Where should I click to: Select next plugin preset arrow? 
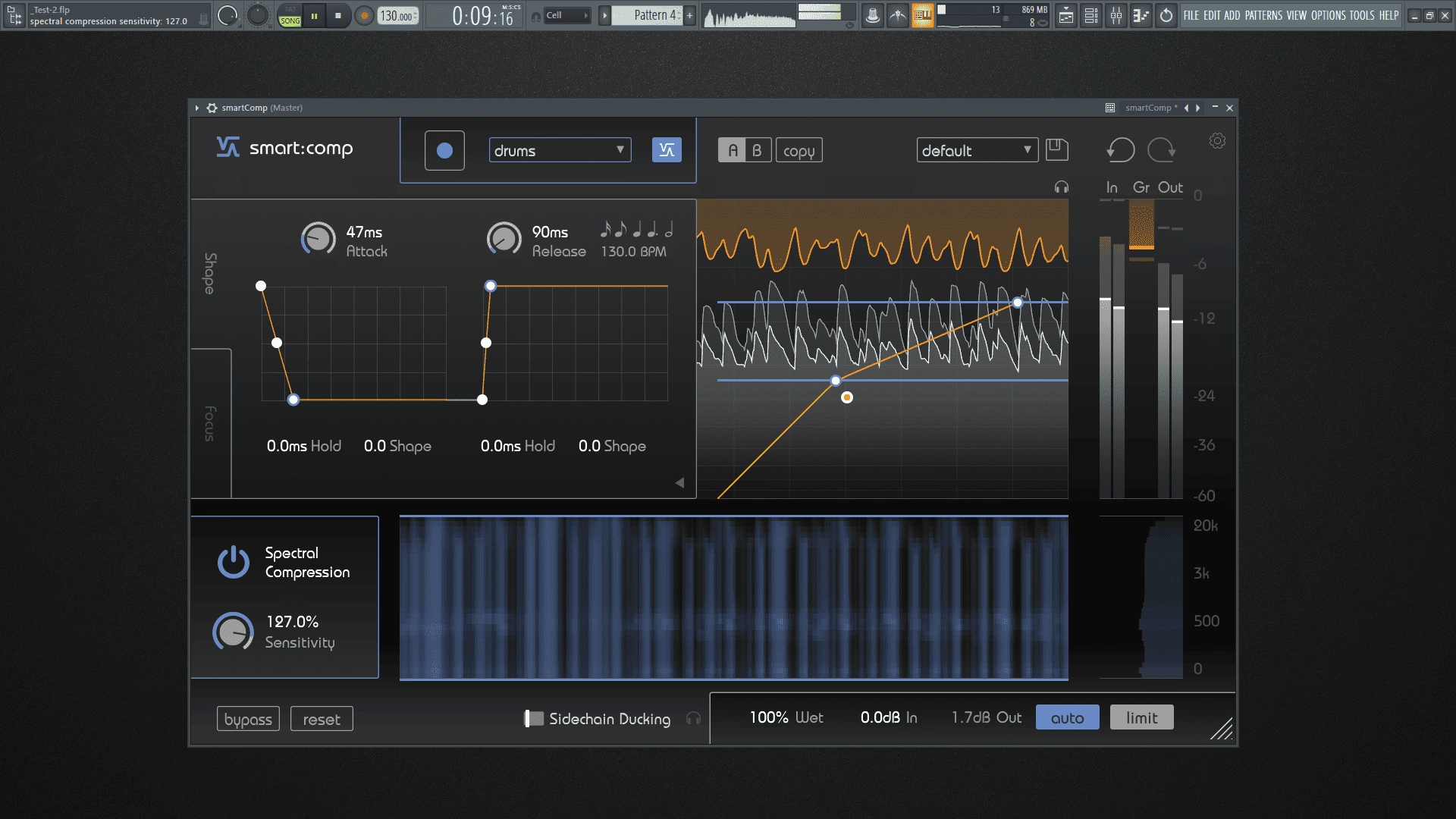coord(1198,108)
